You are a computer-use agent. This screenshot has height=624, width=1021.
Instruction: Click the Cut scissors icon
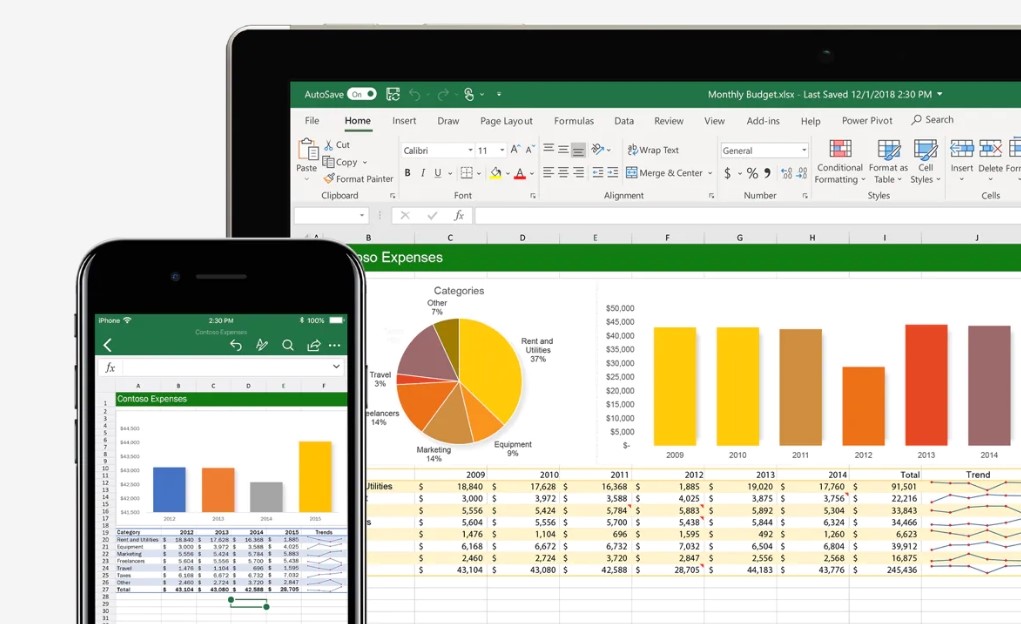click(328, 145)
